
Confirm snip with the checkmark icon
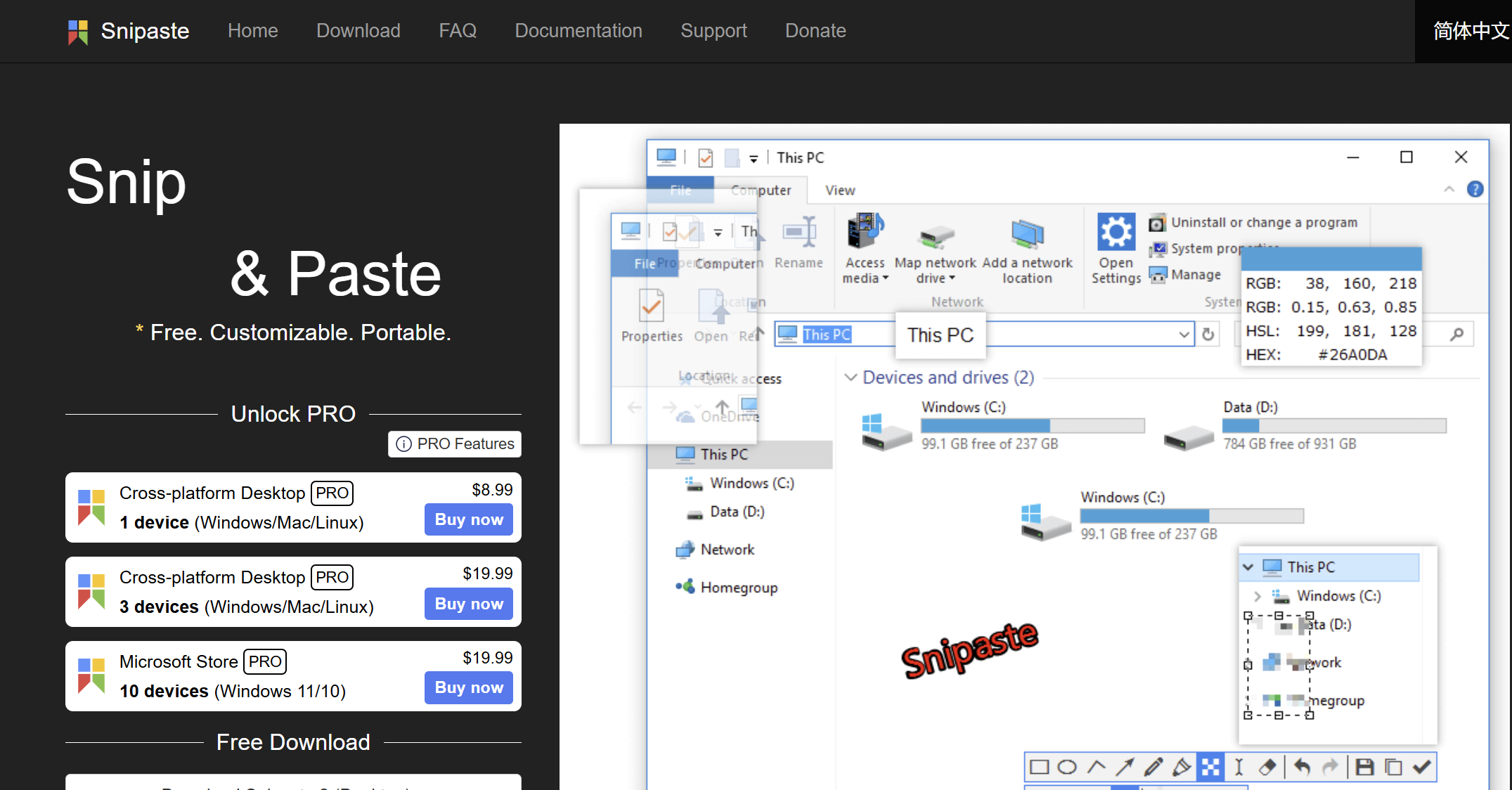click(x=1421, y=767)
